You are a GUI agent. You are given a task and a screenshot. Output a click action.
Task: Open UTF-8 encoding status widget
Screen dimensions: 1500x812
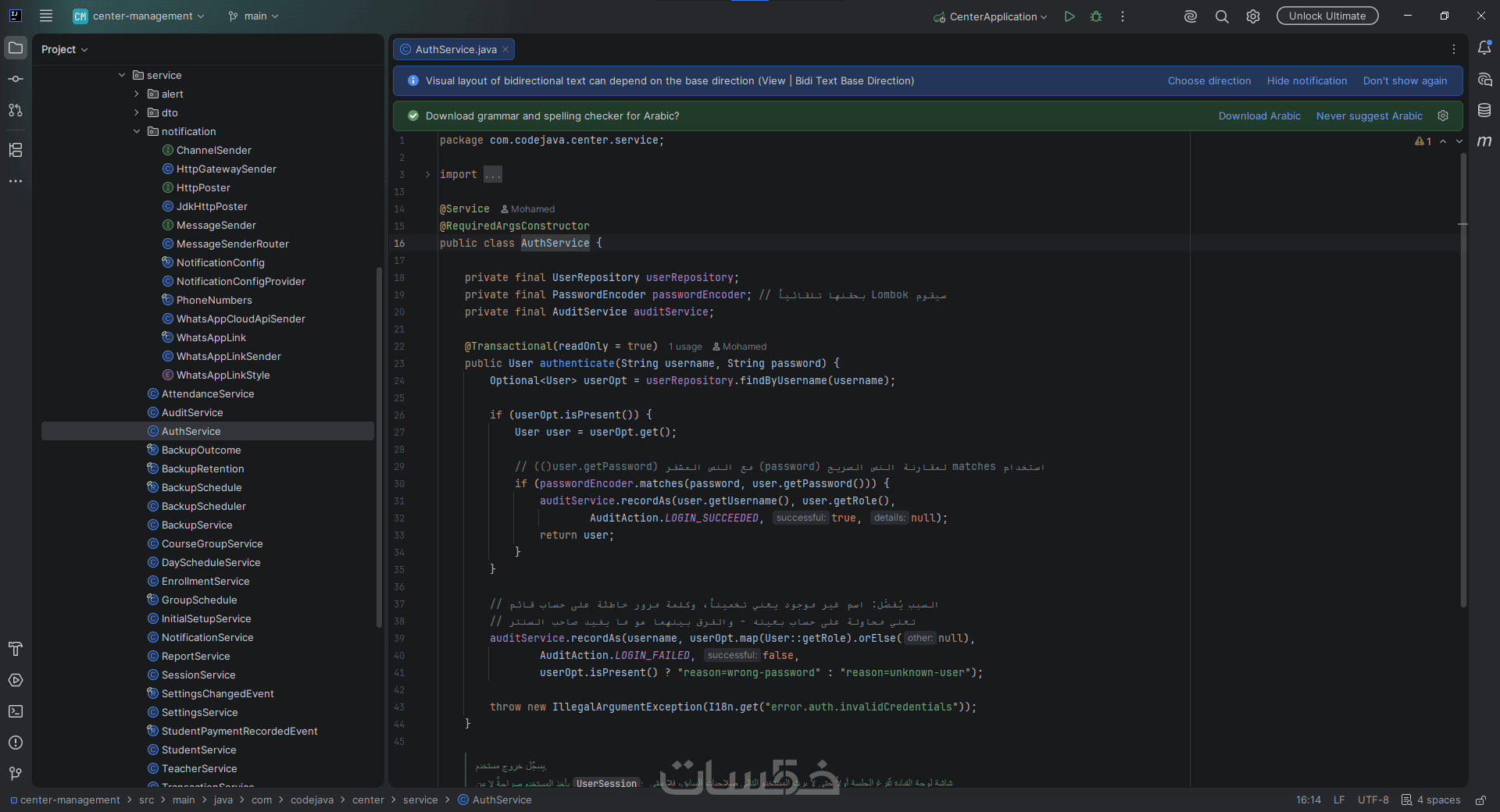(x=1373, y=800)
